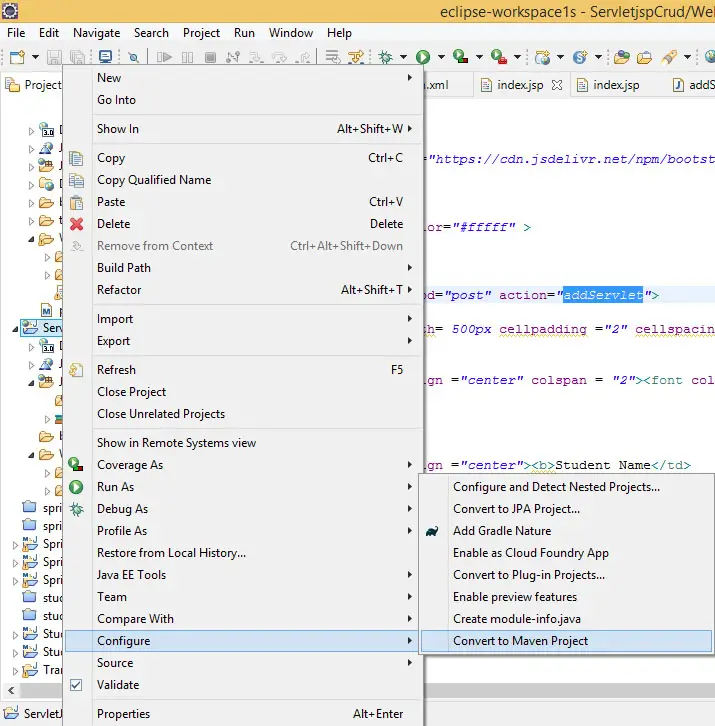Viewport: 715px width, 726px height.
Task: Toggle the Validate checkbox
Action: click(x=77, y=685)
